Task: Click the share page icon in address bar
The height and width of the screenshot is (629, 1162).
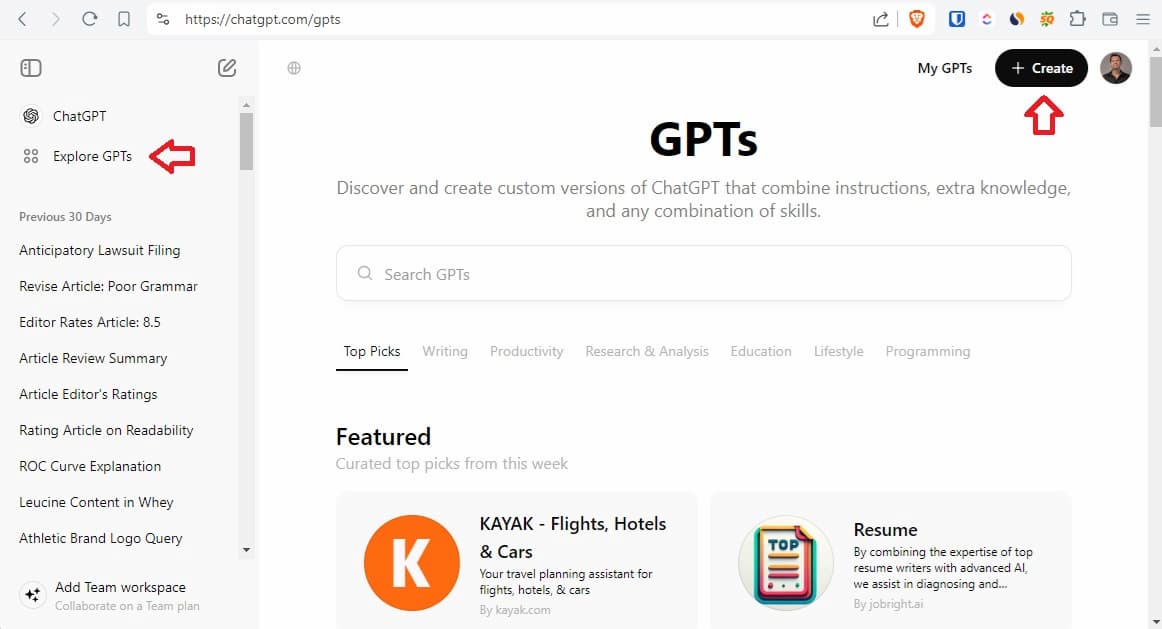Action: [880, 19]
